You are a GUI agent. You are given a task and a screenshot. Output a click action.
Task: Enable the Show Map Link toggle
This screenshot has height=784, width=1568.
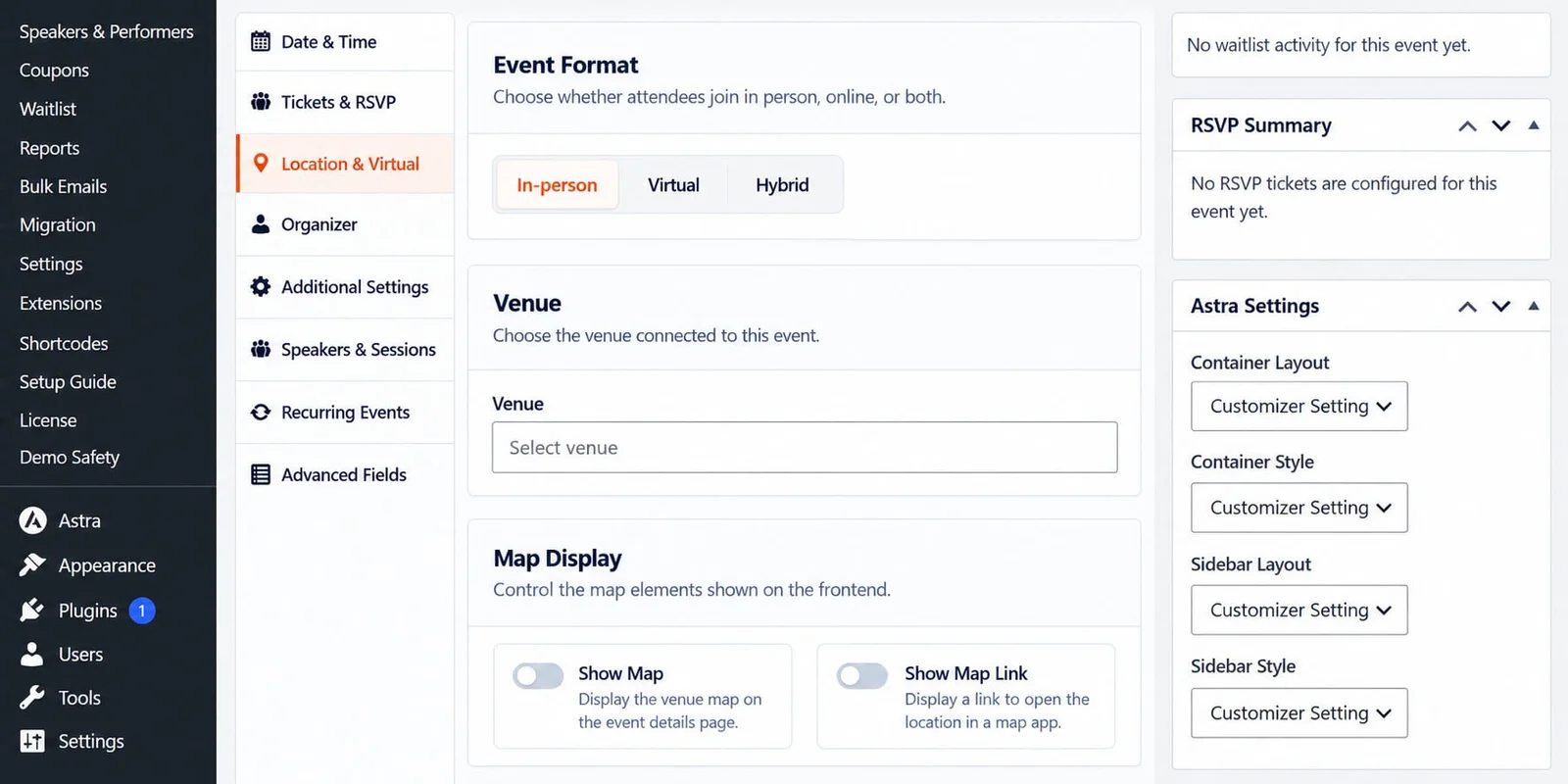(862, 675)
